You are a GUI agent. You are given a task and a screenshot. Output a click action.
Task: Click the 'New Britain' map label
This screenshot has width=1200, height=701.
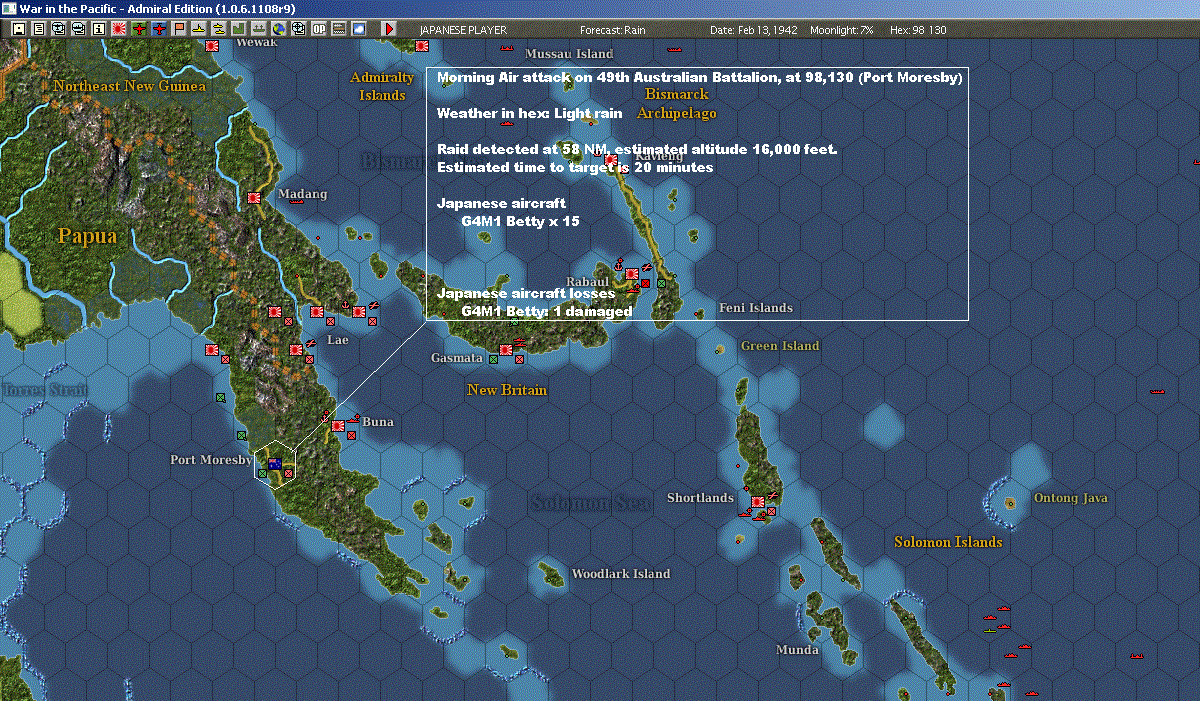(x=507, y=390)
